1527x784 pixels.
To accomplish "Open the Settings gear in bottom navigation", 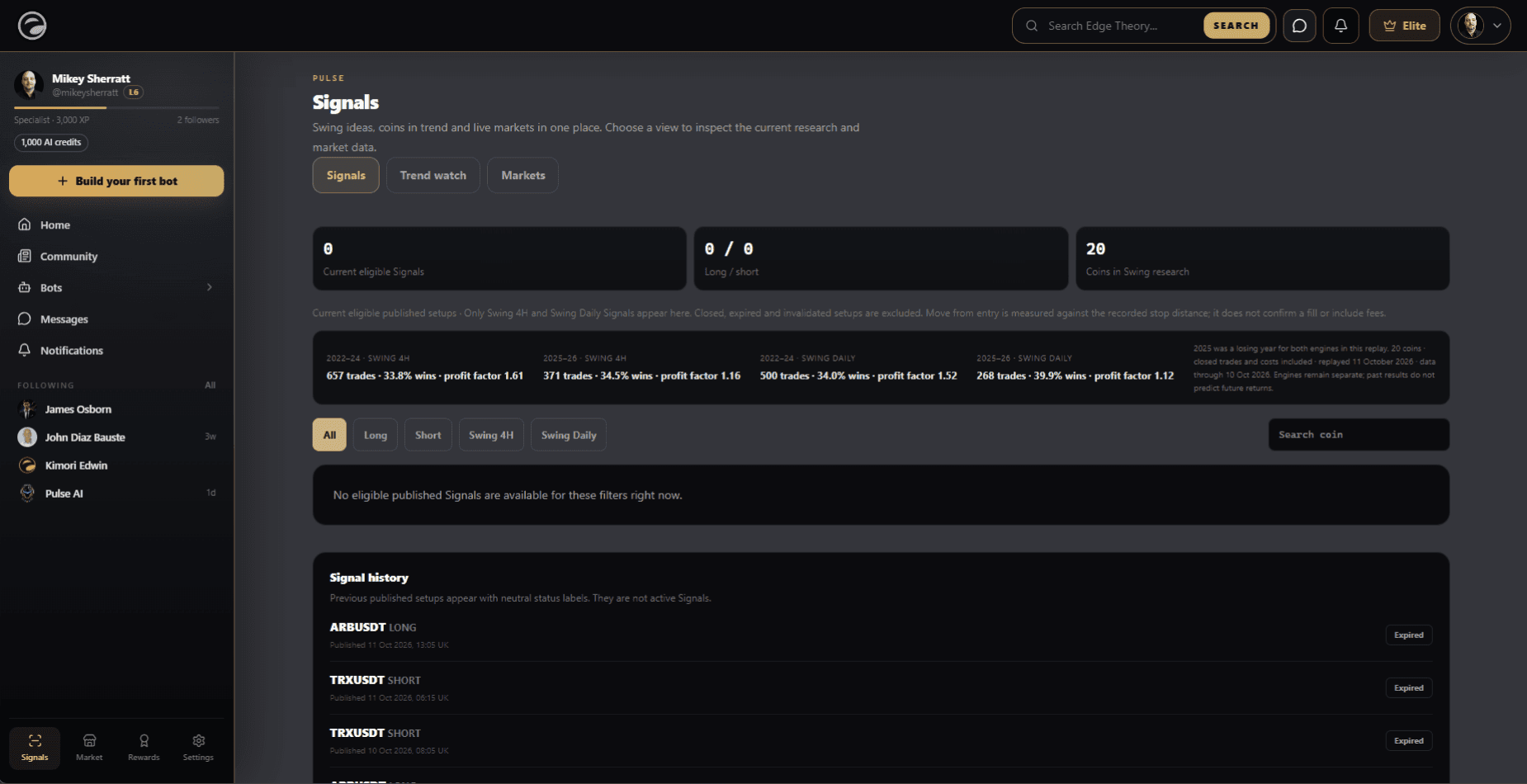I will pos(198,748).
